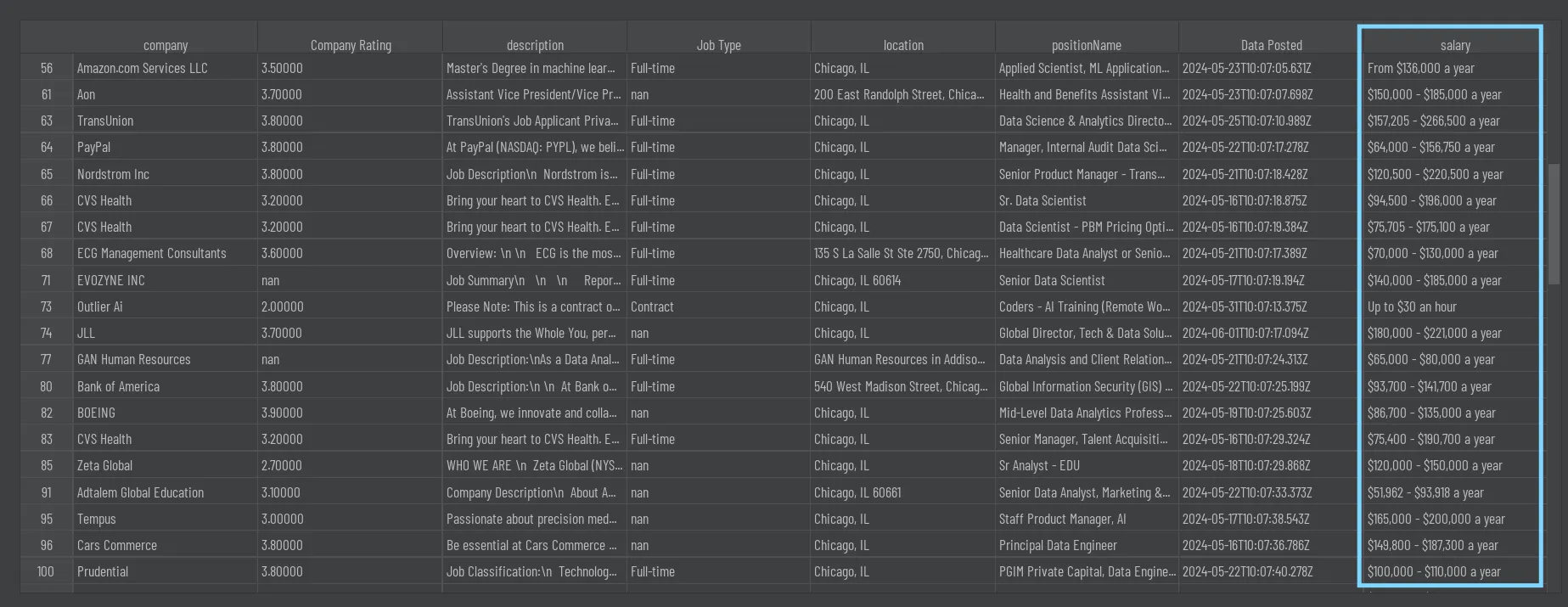Click the Amazon.com Services LLC company cell
The height and width of the screenshot is (607, 1568).
pos(165,68)
